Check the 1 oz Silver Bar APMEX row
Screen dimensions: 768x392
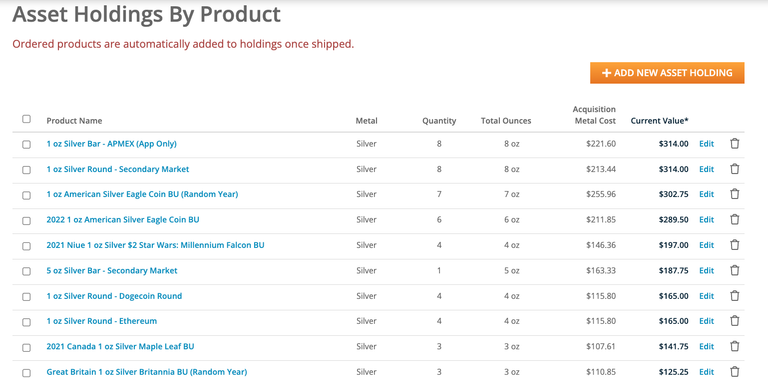(26, 145)
